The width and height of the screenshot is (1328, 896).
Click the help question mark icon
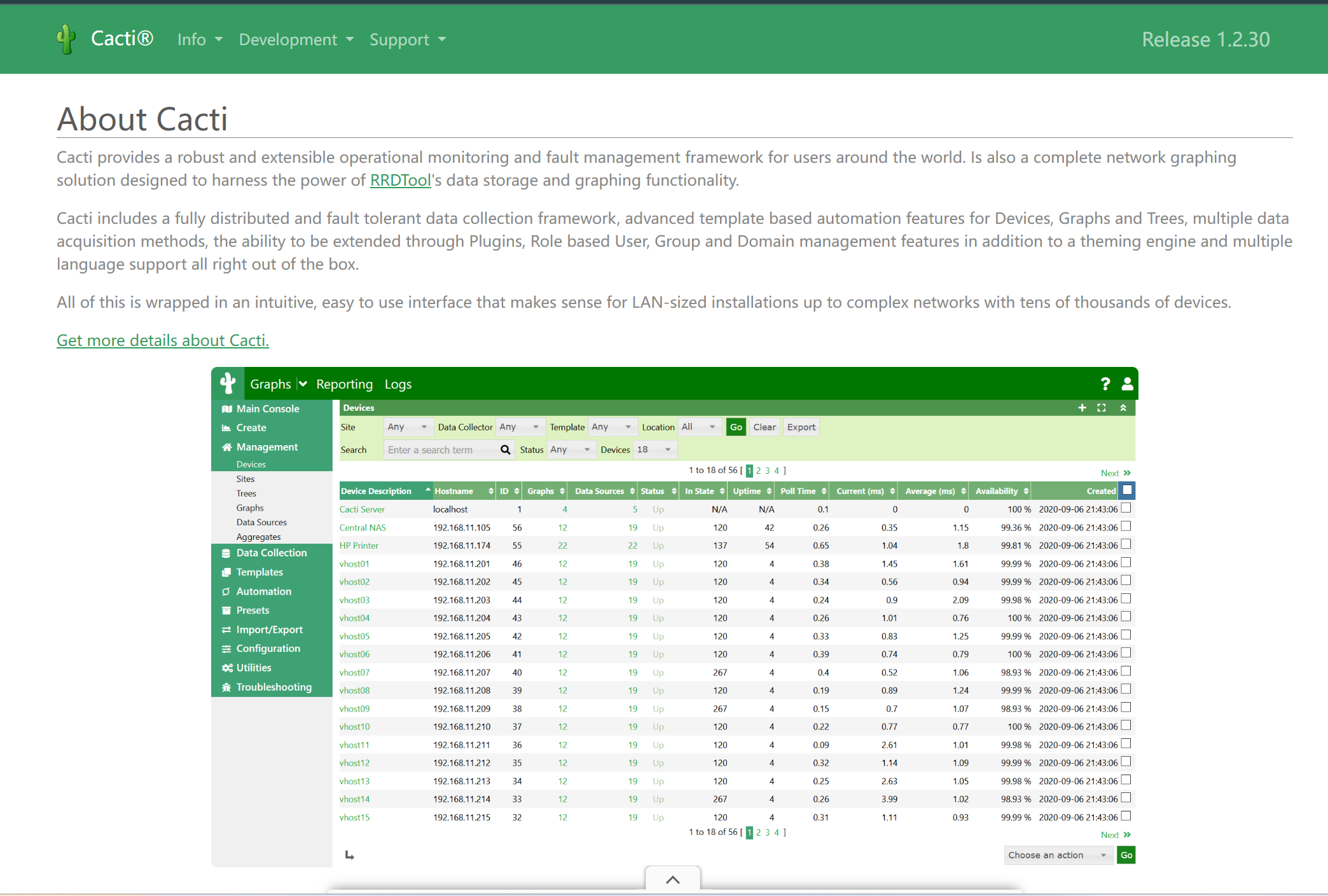click(x=1105, y=384)
